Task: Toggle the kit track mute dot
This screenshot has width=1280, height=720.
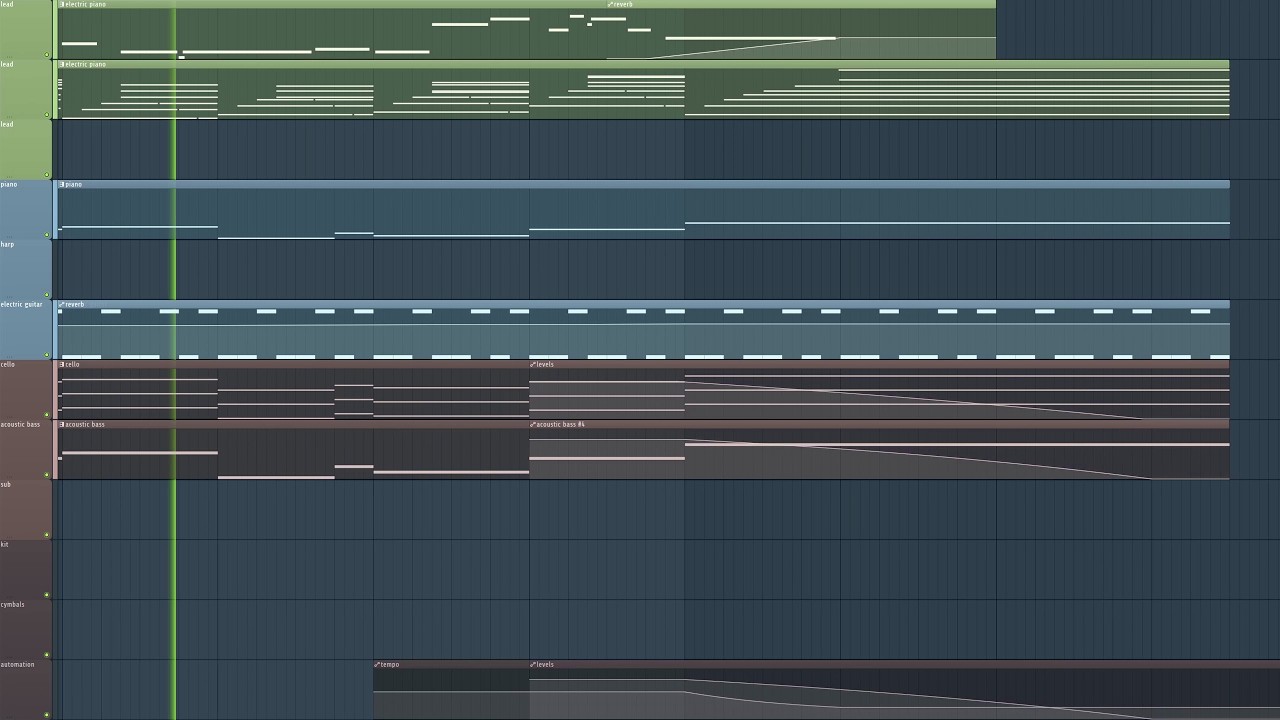Action: pyautogui.click(x=47, y=595)
